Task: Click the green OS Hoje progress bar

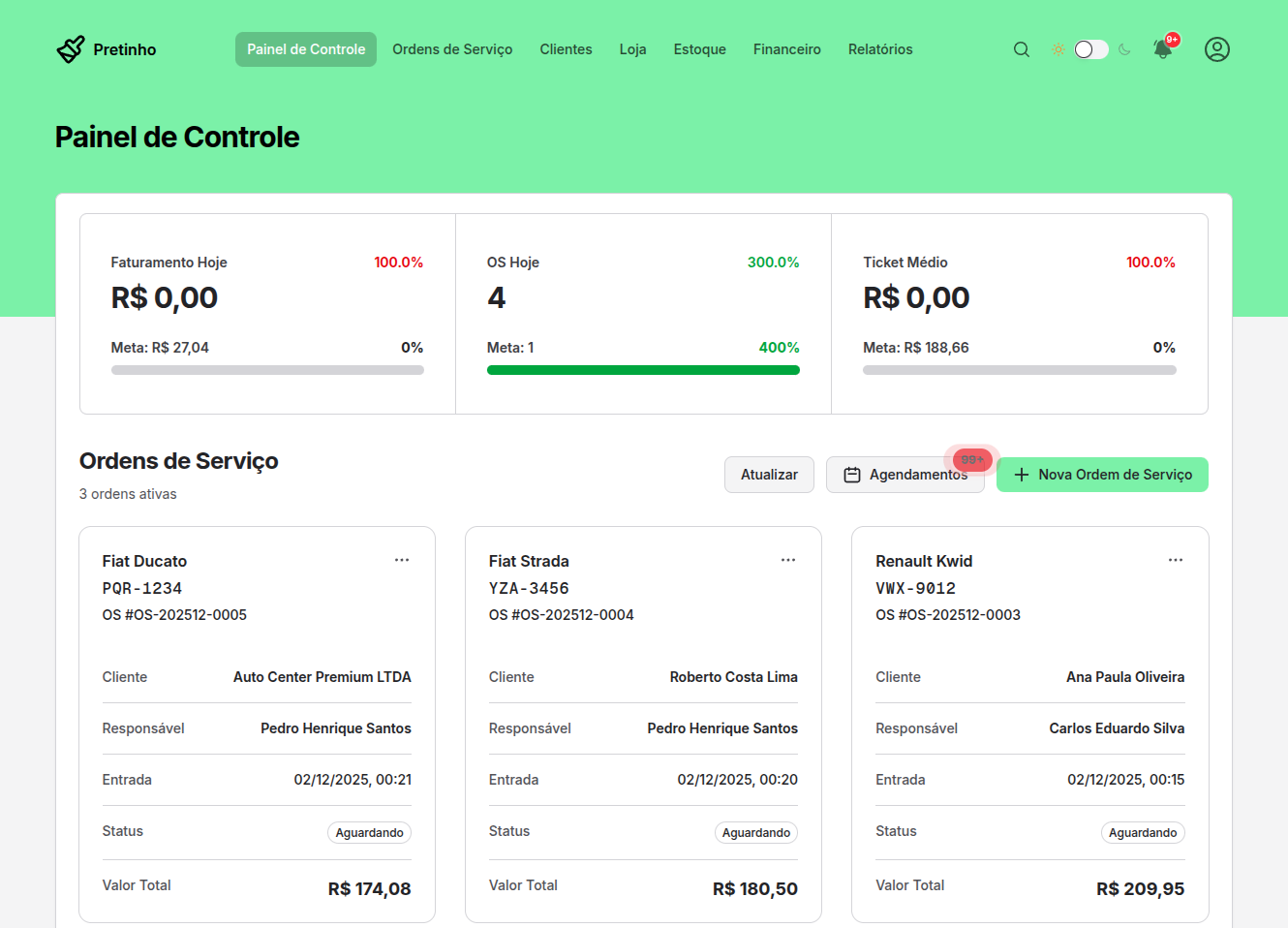Action: coord(643,370)
